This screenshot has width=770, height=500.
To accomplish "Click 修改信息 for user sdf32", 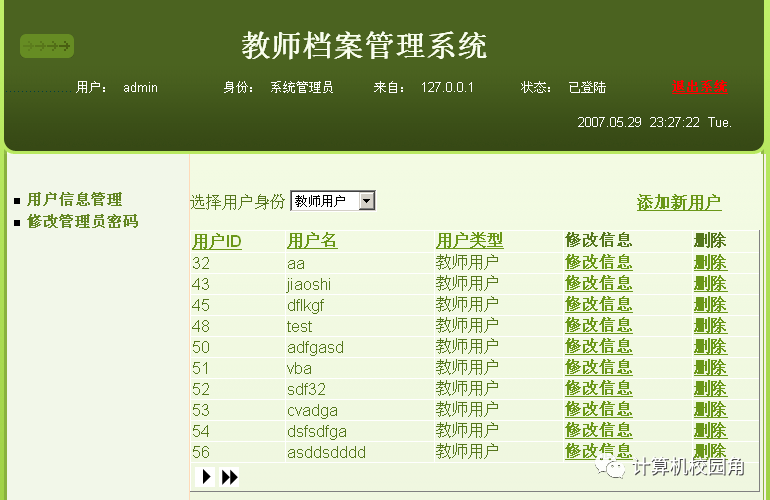I will point(599,389).
